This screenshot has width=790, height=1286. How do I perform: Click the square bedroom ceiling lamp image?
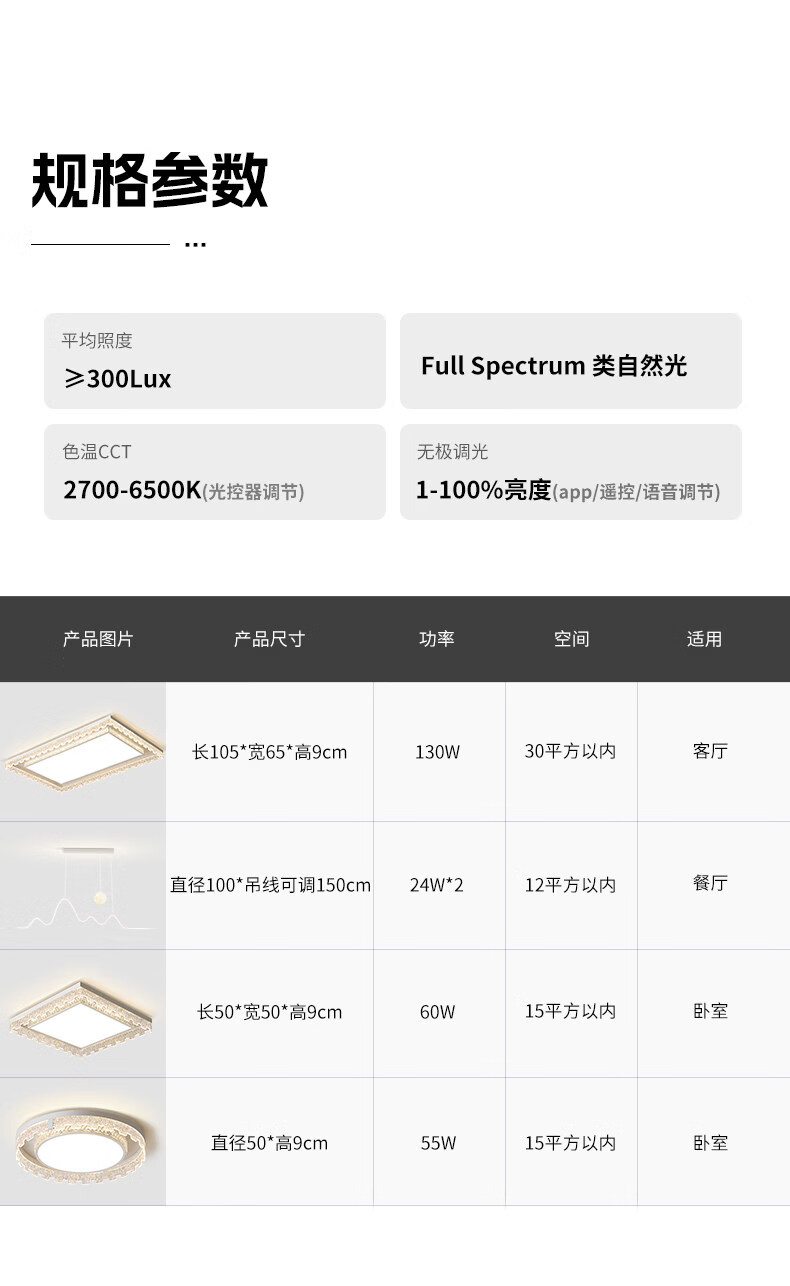click(83, 1012)
